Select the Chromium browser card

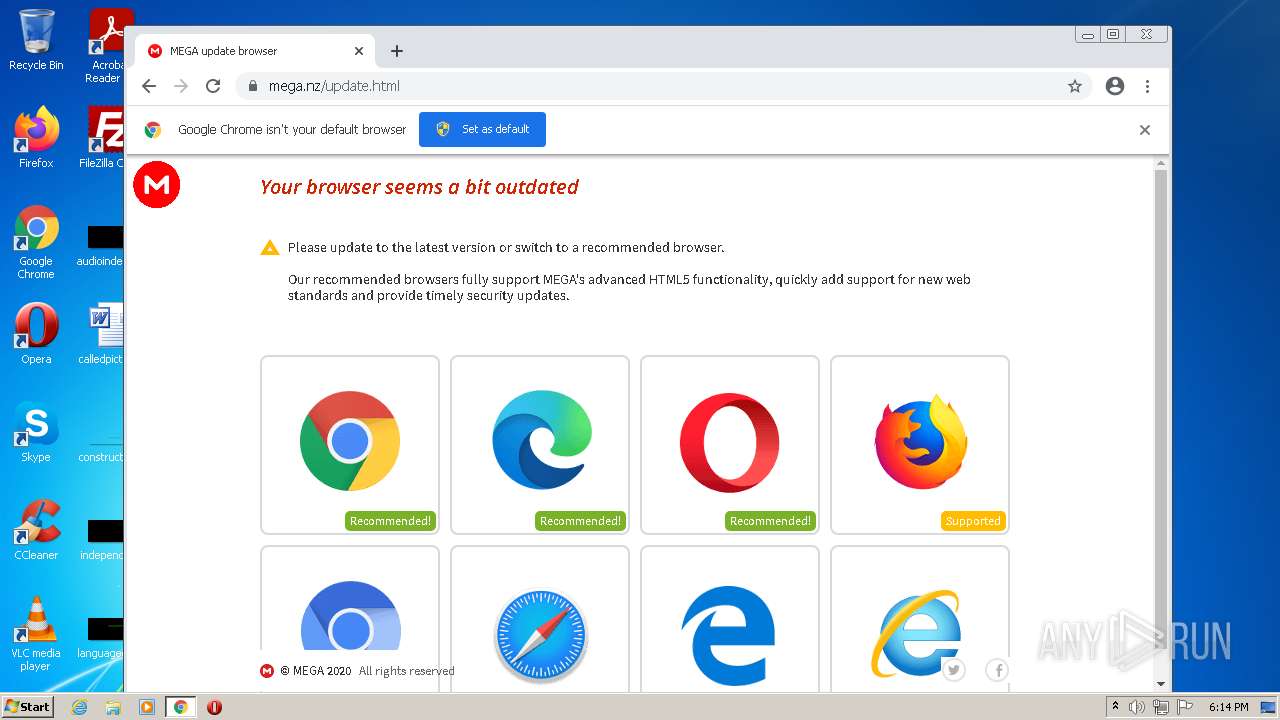pyautogui.click(x=350, y=619)
